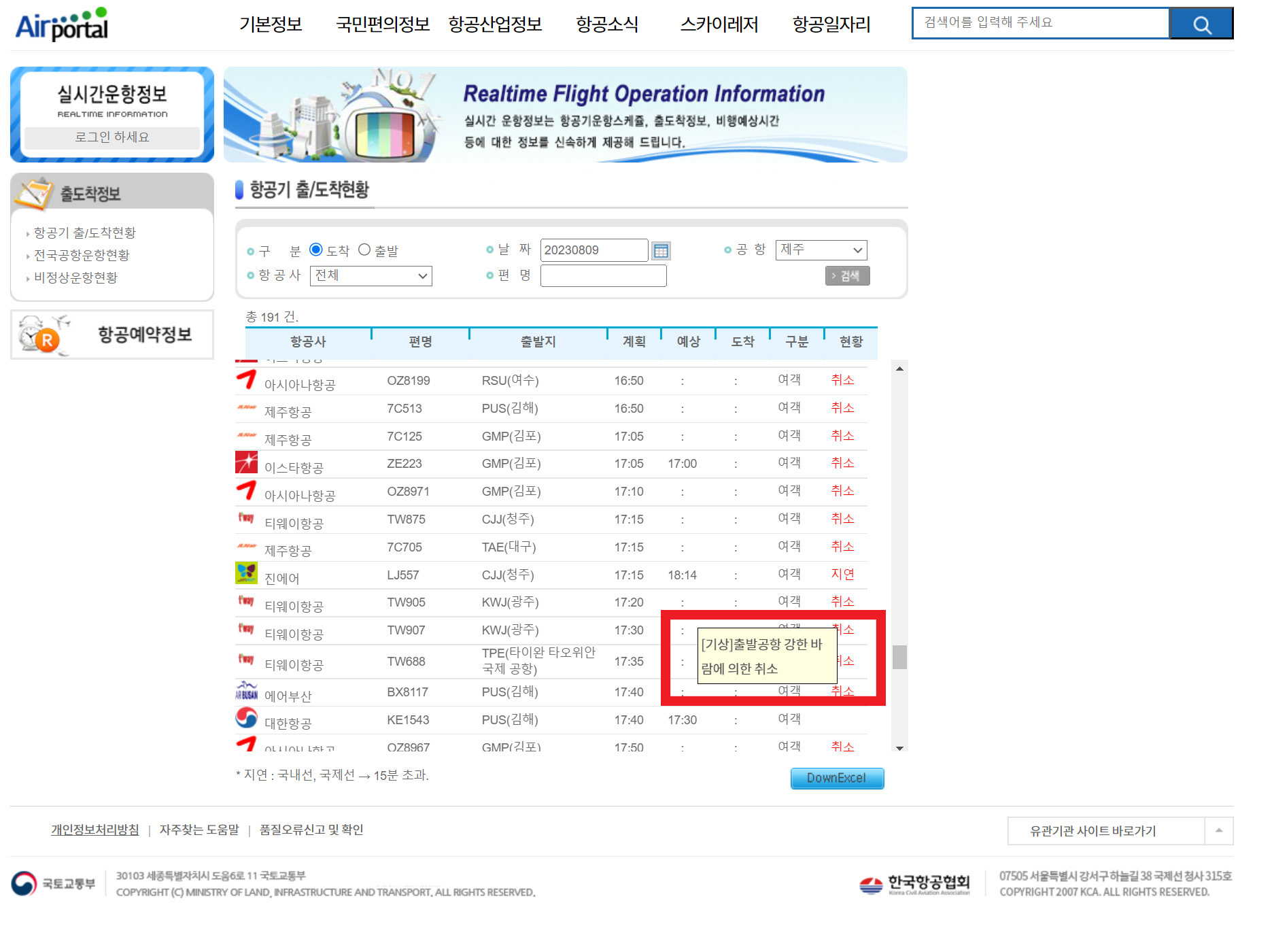Click Asiana logo in OZ8971 row
This screenshot has width=1274, height=952.
coord(246,490)
